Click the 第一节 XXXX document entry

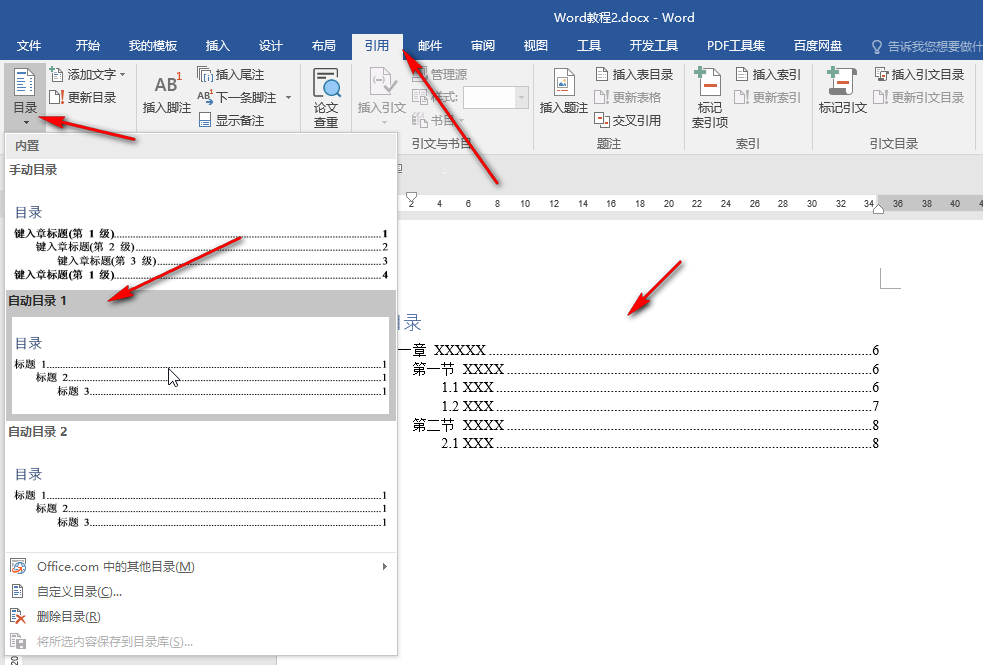646,369
